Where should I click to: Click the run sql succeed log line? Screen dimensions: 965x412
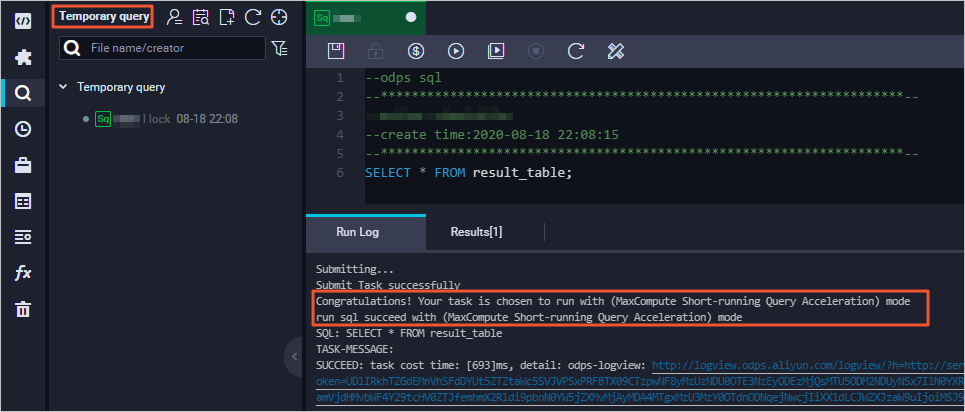(529, 318)
